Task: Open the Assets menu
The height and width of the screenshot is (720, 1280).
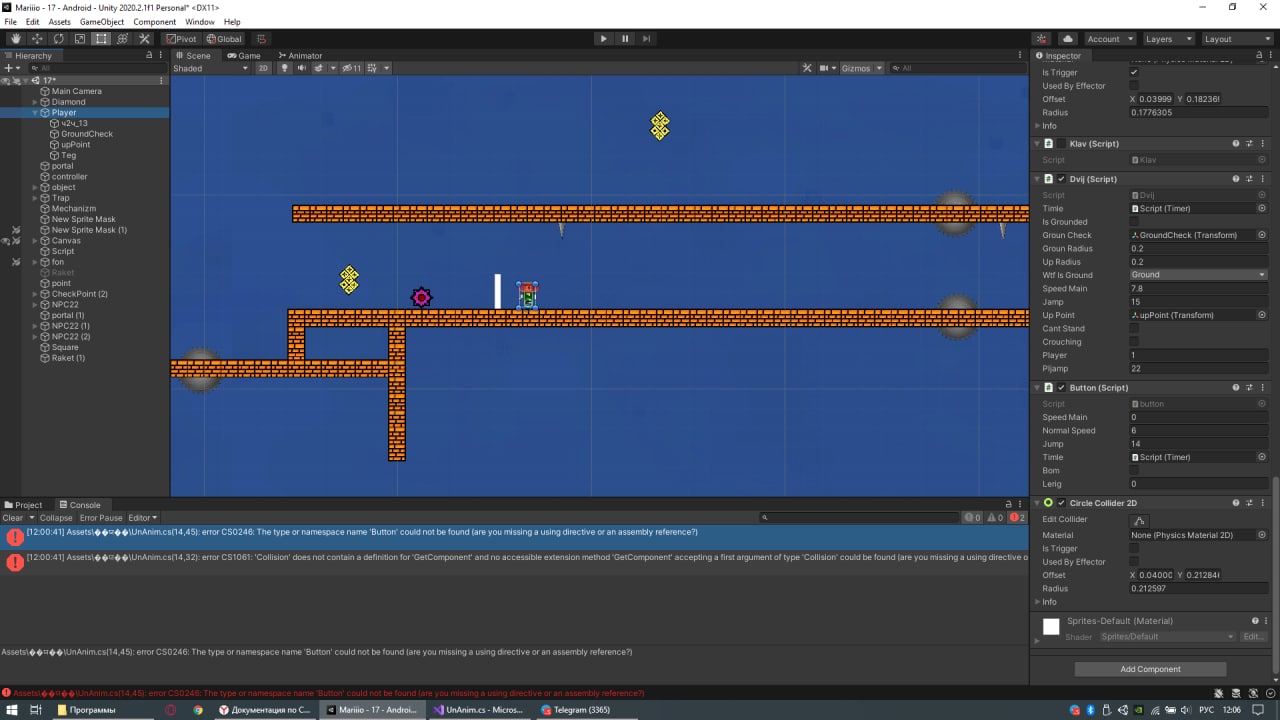Action: click(60, 21)
